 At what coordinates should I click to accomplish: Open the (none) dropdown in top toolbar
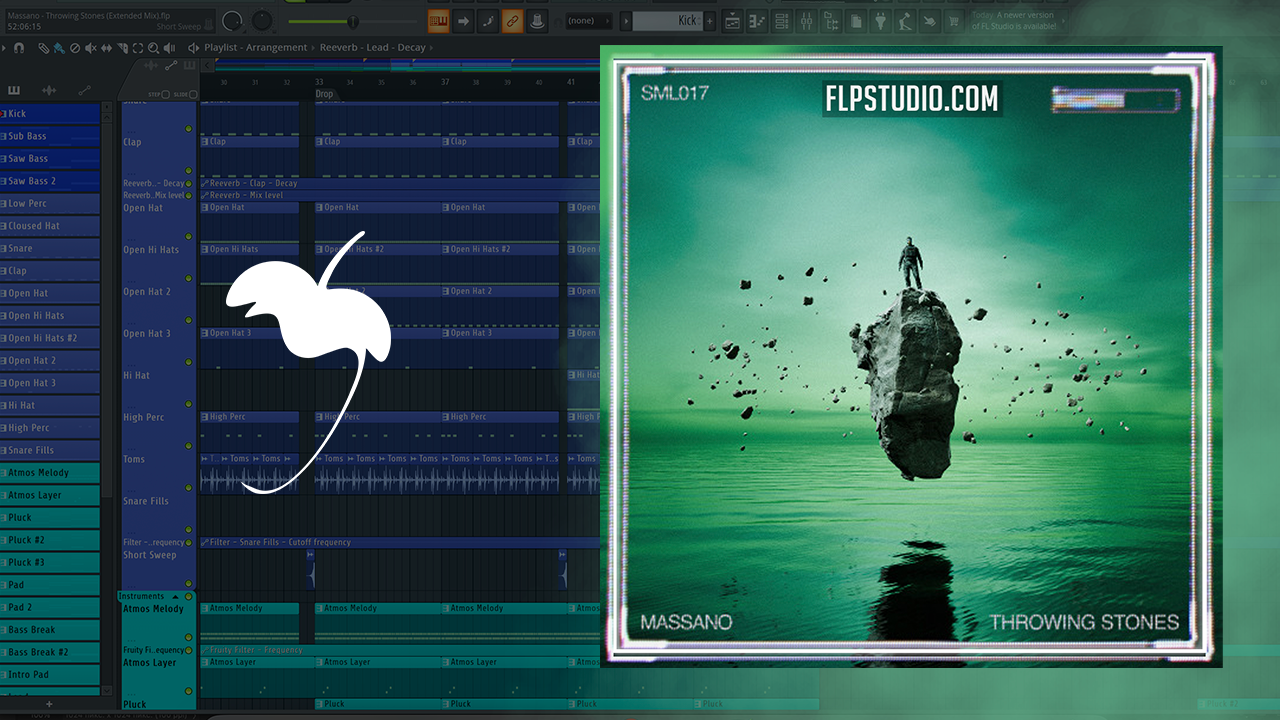(x=589, y=20)
